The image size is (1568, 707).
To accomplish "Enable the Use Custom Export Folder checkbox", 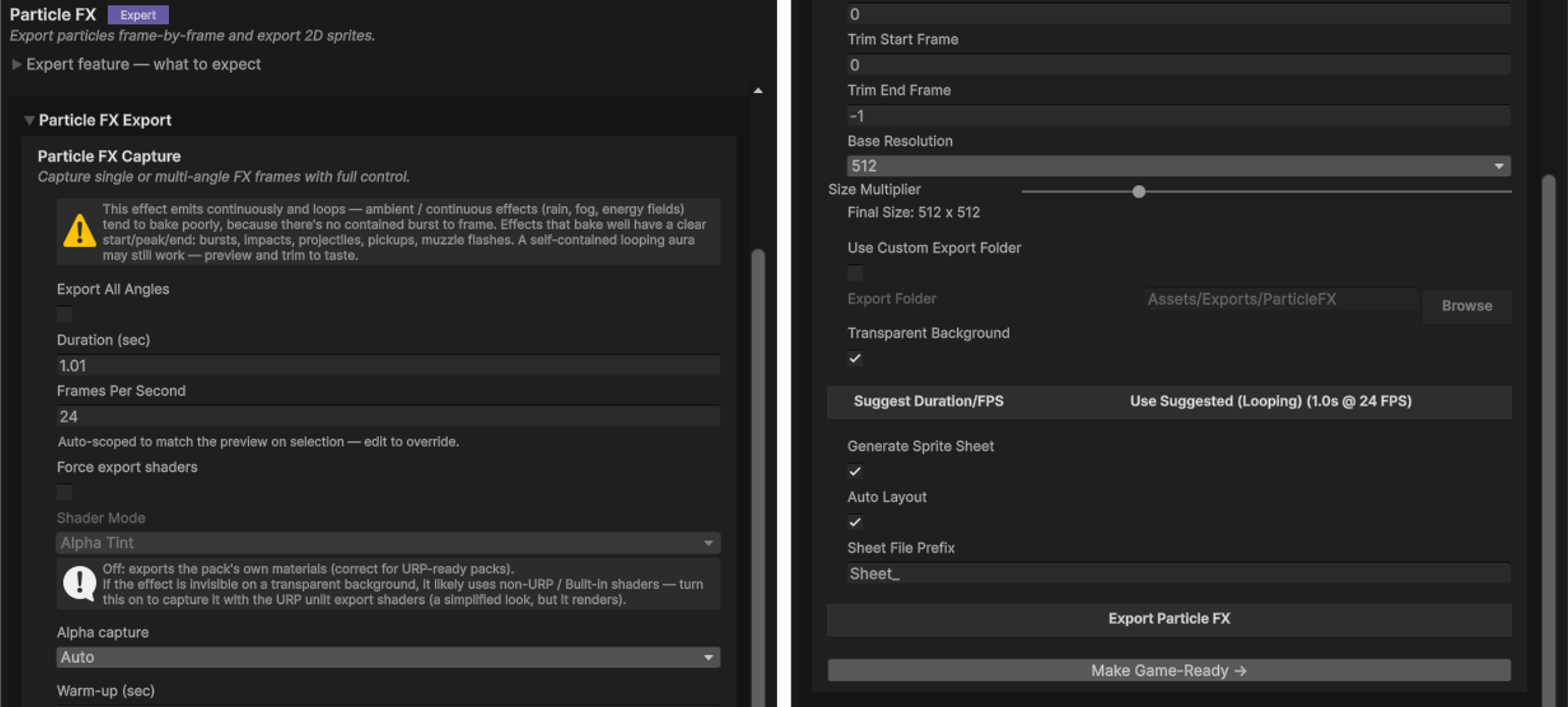I will 855,272.
